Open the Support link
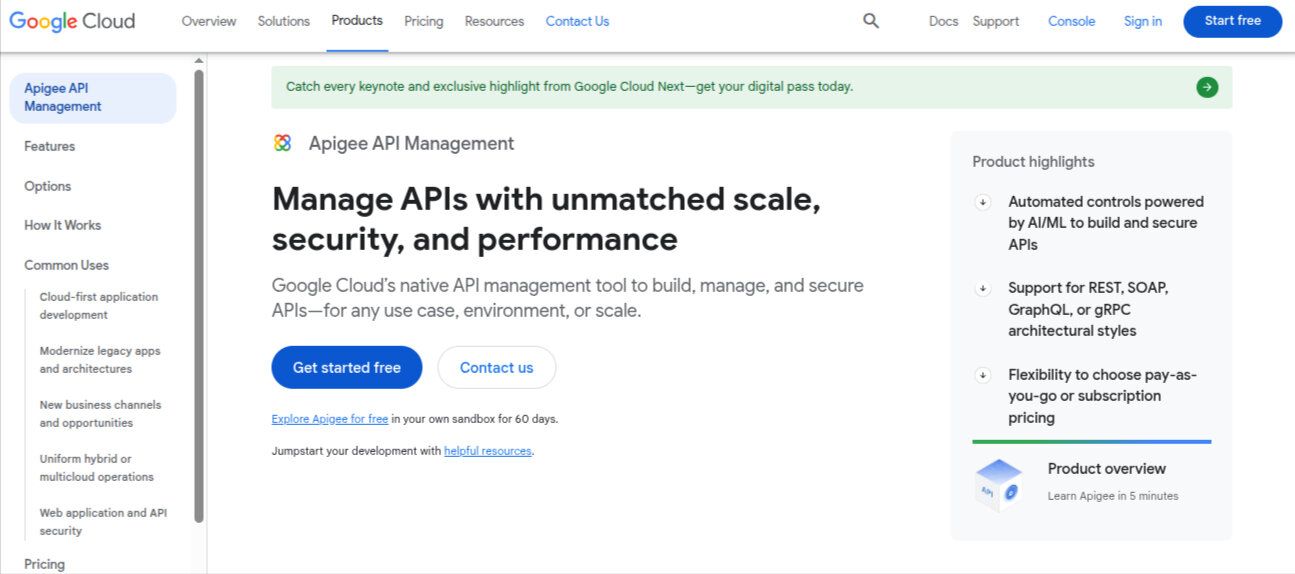Viewport: 1295px width, 574px height. point(996,21)
